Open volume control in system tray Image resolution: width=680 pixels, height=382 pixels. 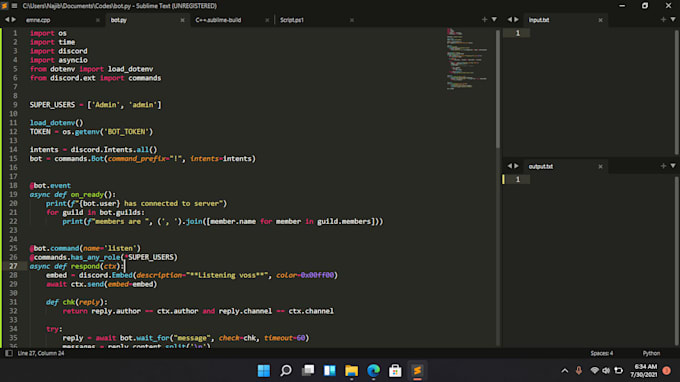click(x=606, y=371)
